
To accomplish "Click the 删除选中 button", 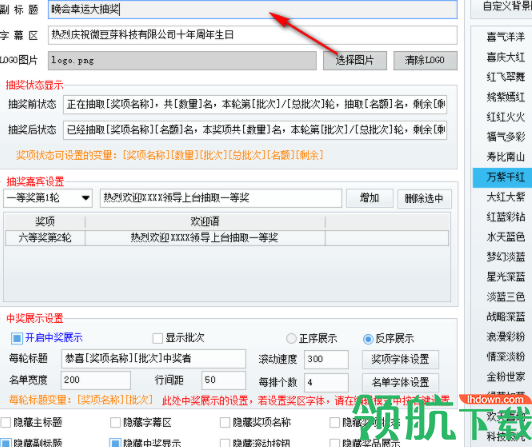I will 424,198.
